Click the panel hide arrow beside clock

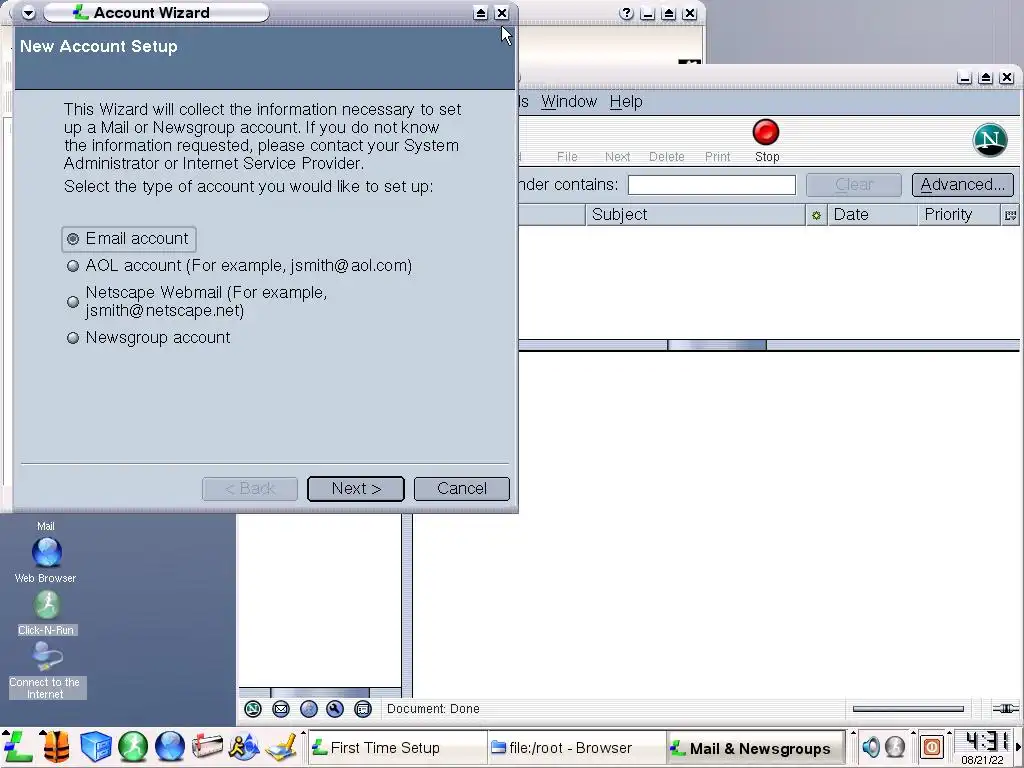coord(1018,747)
